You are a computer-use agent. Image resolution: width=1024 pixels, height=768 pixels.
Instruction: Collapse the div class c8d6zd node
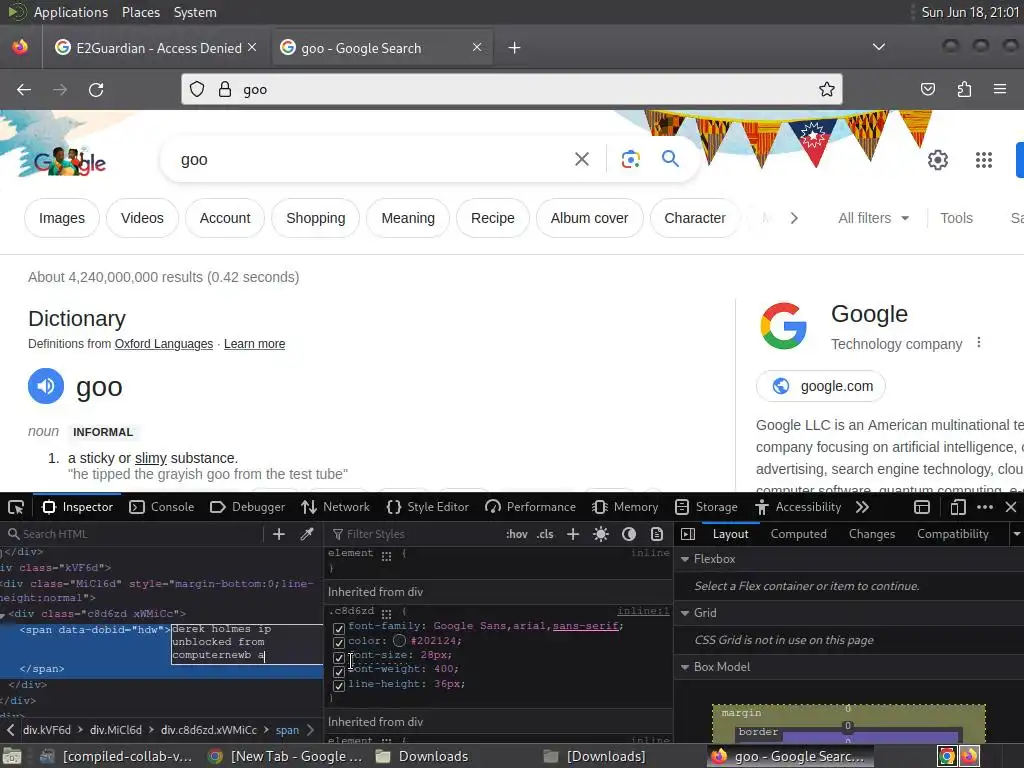point(3,615)
